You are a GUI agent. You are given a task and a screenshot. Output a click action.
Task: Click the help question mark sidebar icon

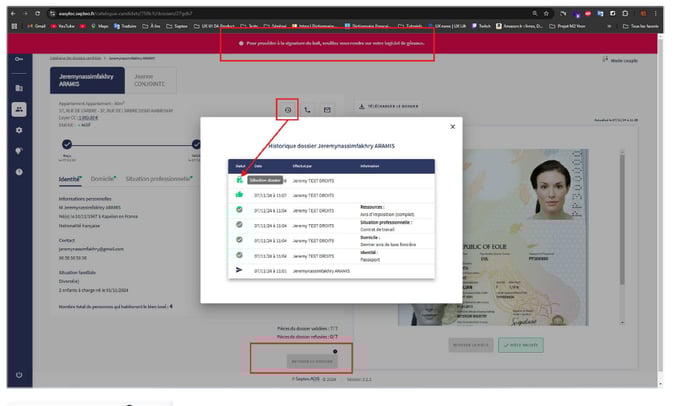pos(19,172)
